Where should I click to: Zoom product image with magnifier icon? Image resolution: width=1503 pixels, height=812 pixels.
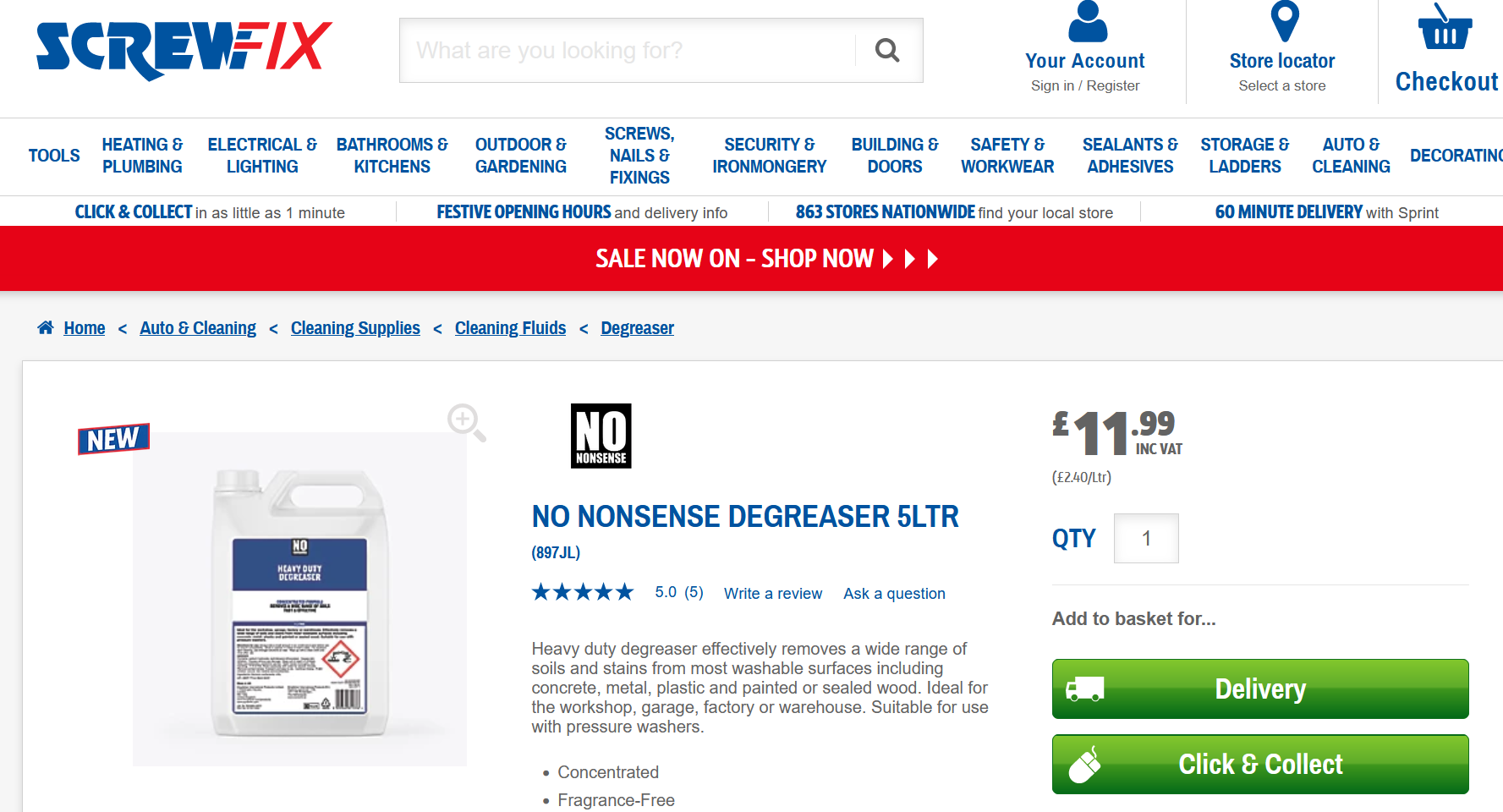(467, 422)
